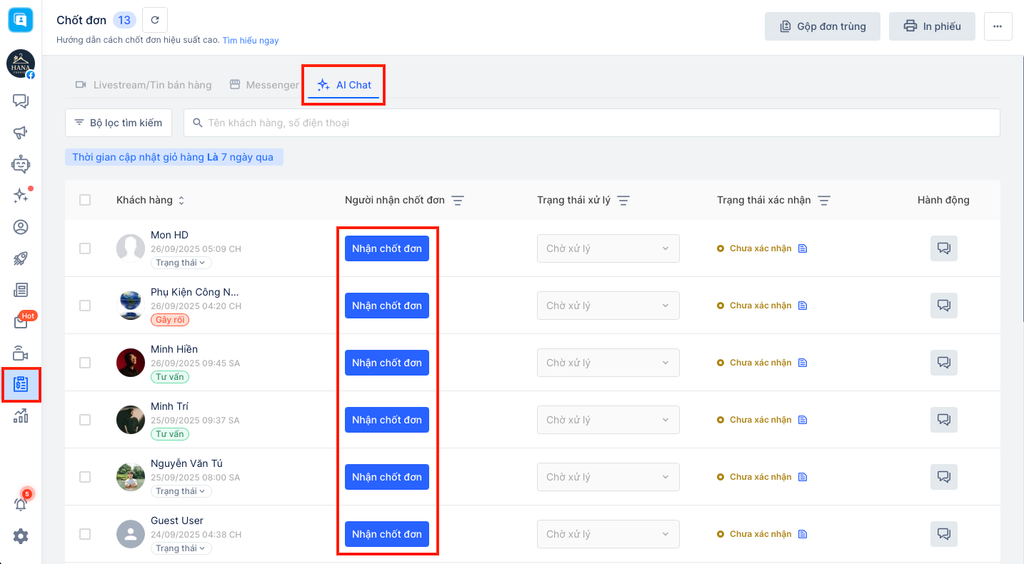Viewport: 1024px width, 564px height.
Task: Select the Guest User row checkbox
Action: click(x=85, y=534)
